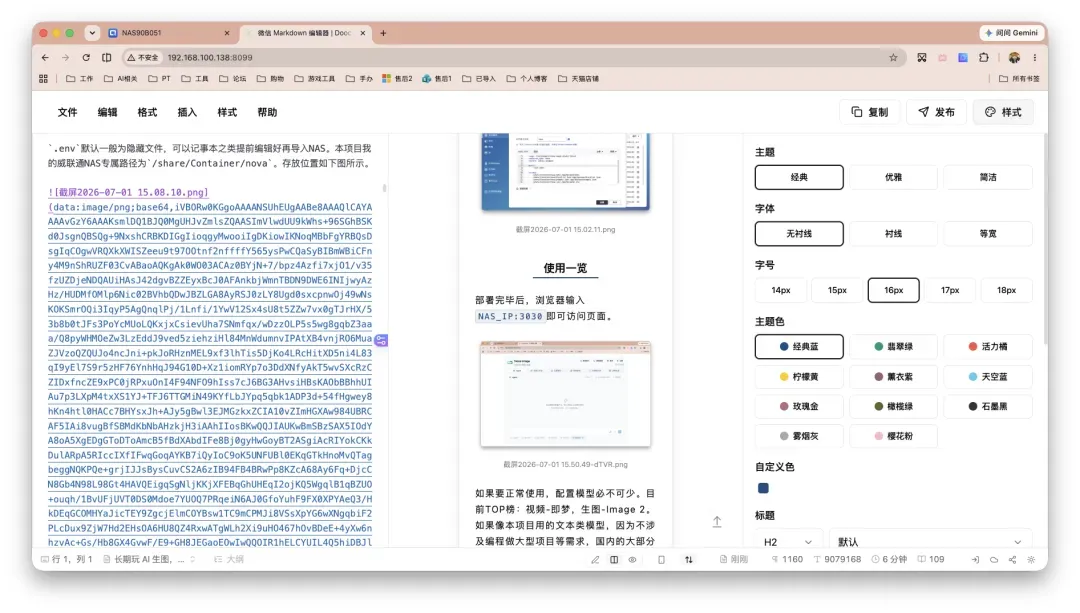Image resolution: width=1080 pixels, height=613 pixels.
Task: Expand the H2 heading level dropdown
Action: tap(789, 542)
